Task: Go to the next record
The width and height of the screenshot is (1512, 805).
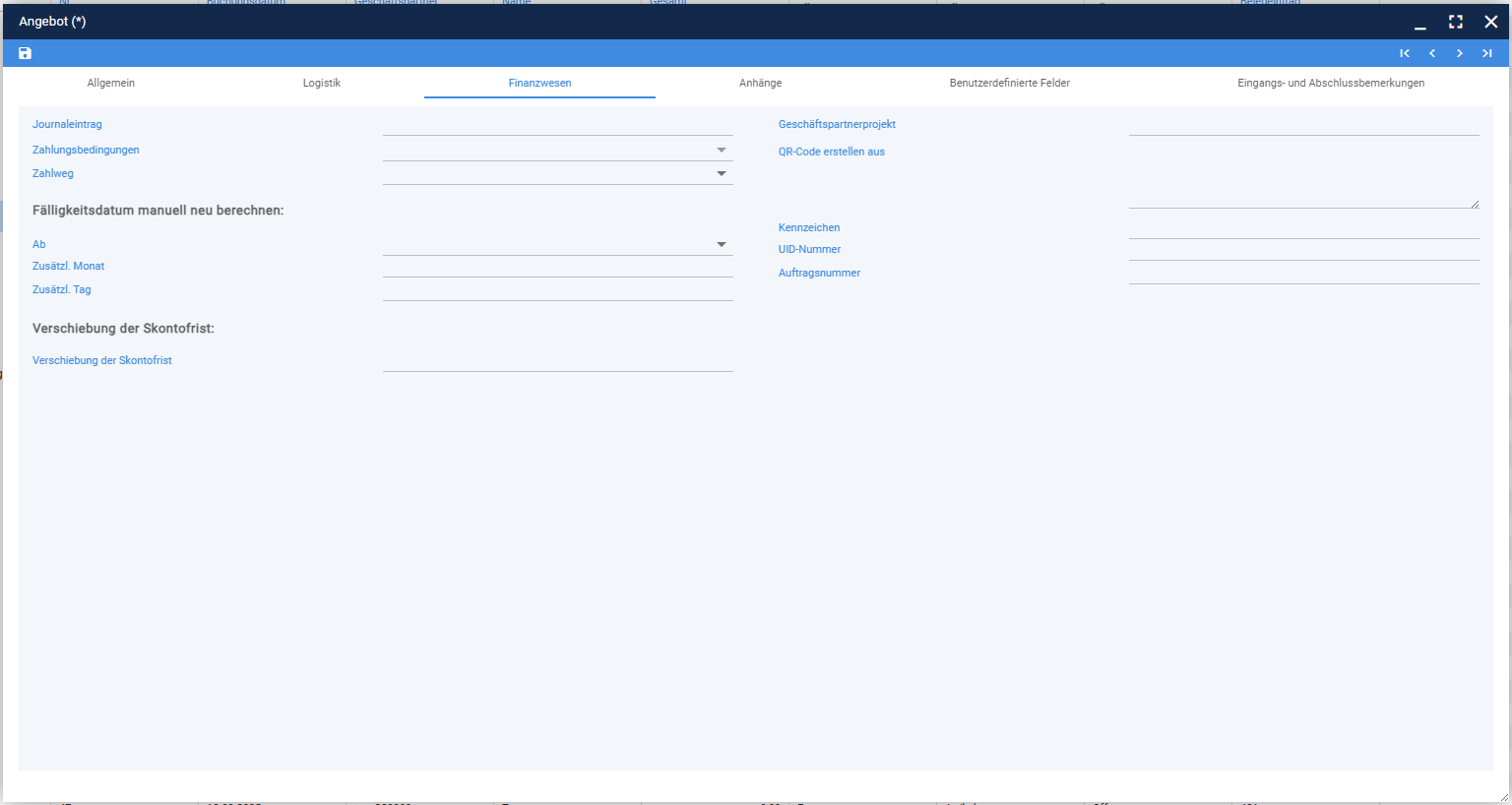Action: click(1460, 53)
